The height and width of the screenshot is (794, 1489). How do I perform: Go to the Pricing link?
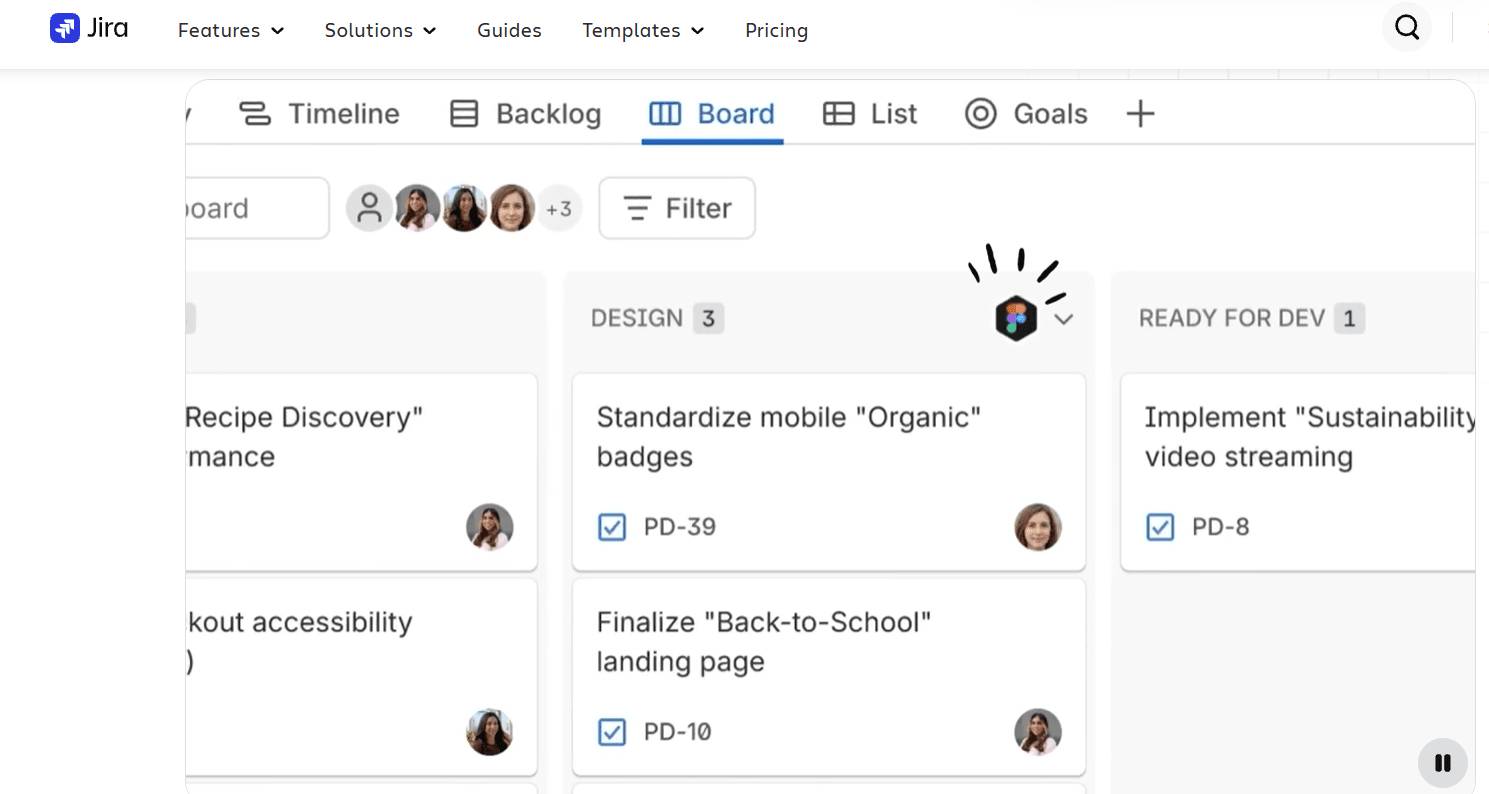pos(776,30)
